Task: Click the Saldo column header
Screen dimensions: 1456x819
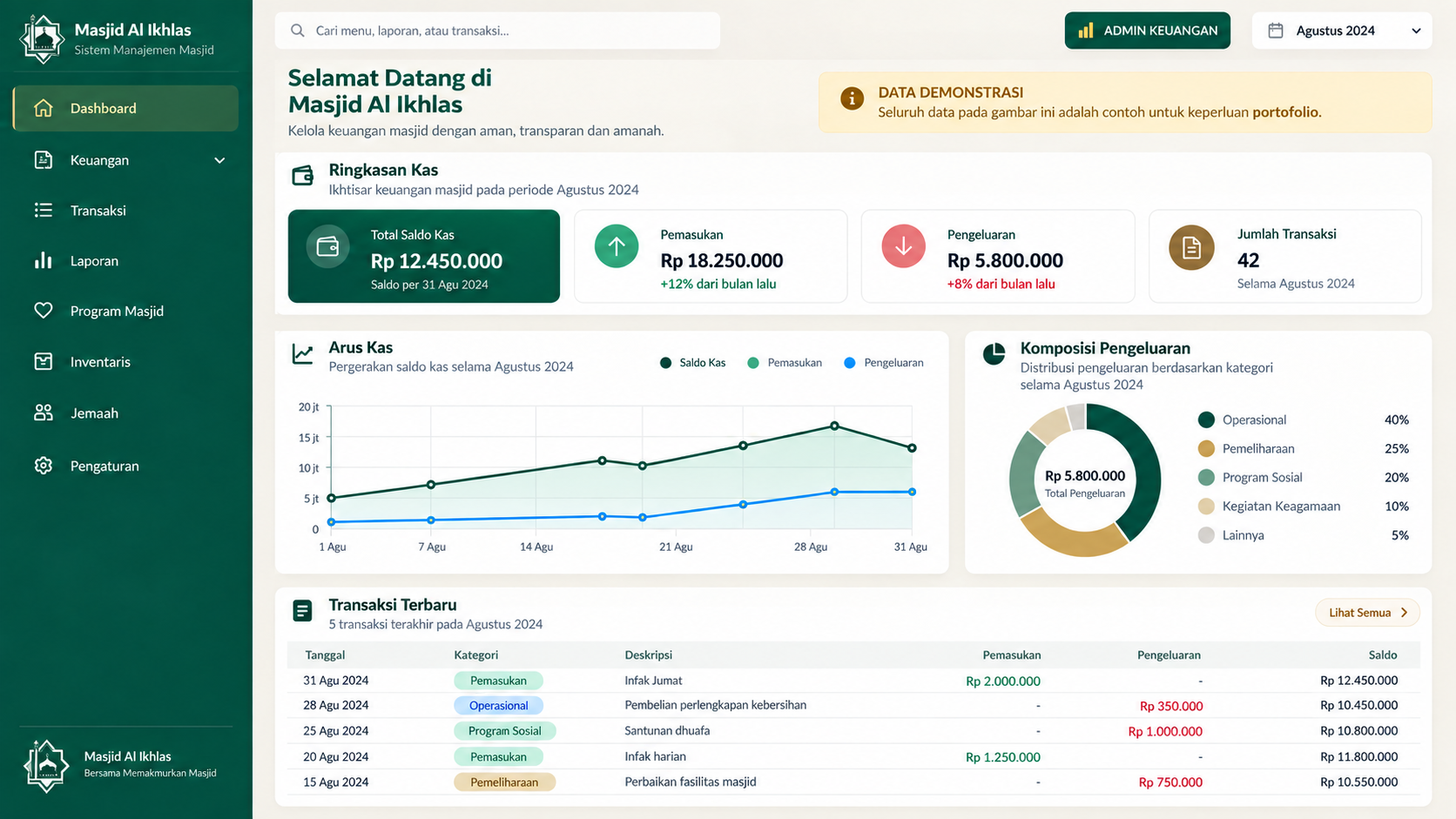Action: click(1382, 655)
